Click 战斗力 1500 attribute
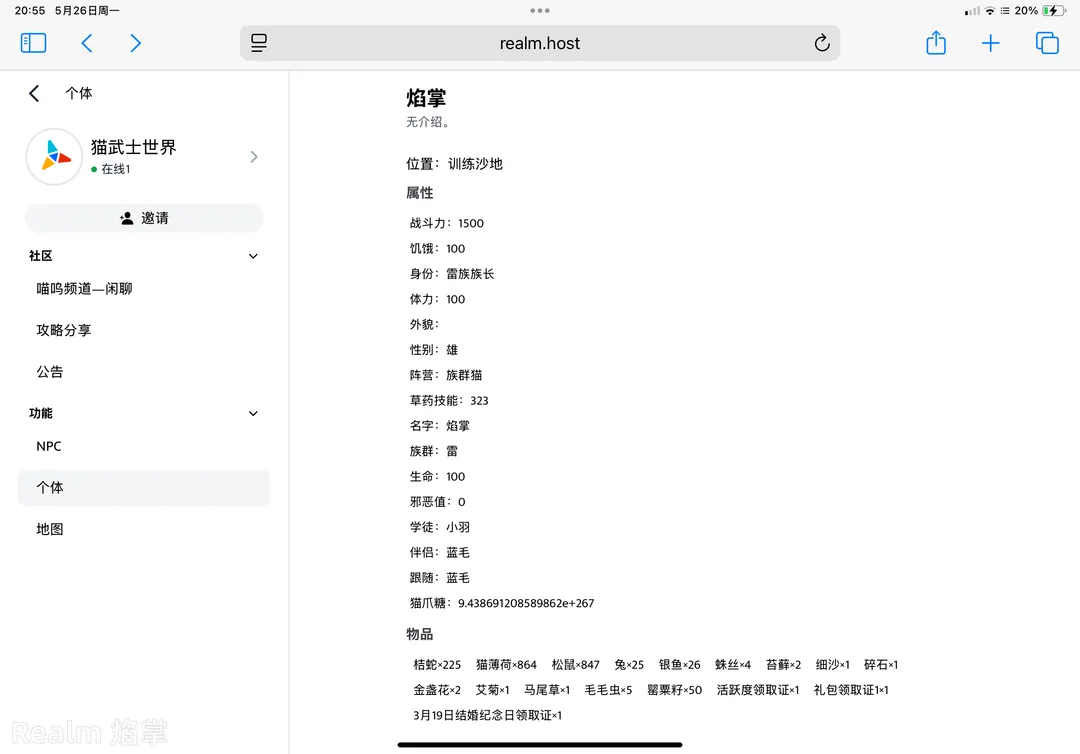1080x754 pixels. [446, 223]
